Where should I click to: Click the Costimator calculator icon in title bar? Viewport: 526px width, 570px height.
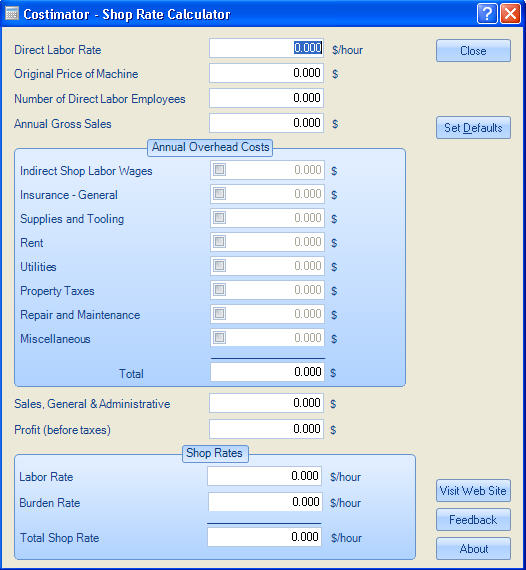[x=12, y=13]
